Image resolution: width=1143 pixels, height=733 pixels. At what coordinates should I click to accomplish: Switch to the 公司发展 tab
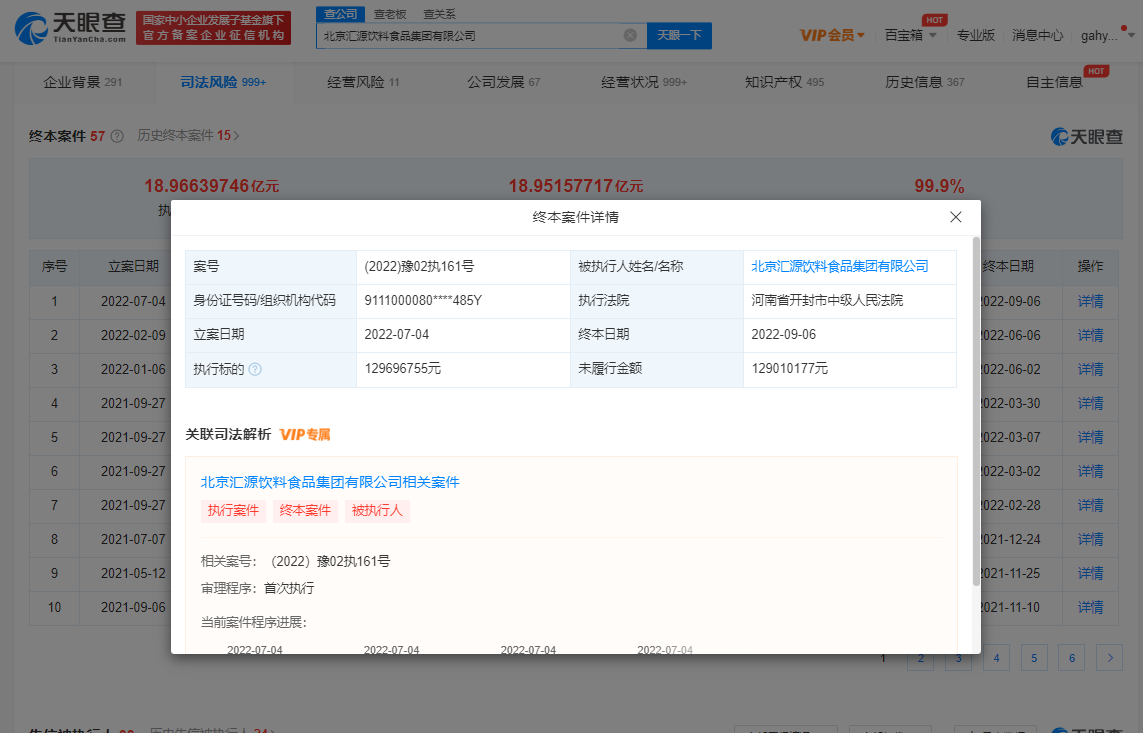point(504,82)
